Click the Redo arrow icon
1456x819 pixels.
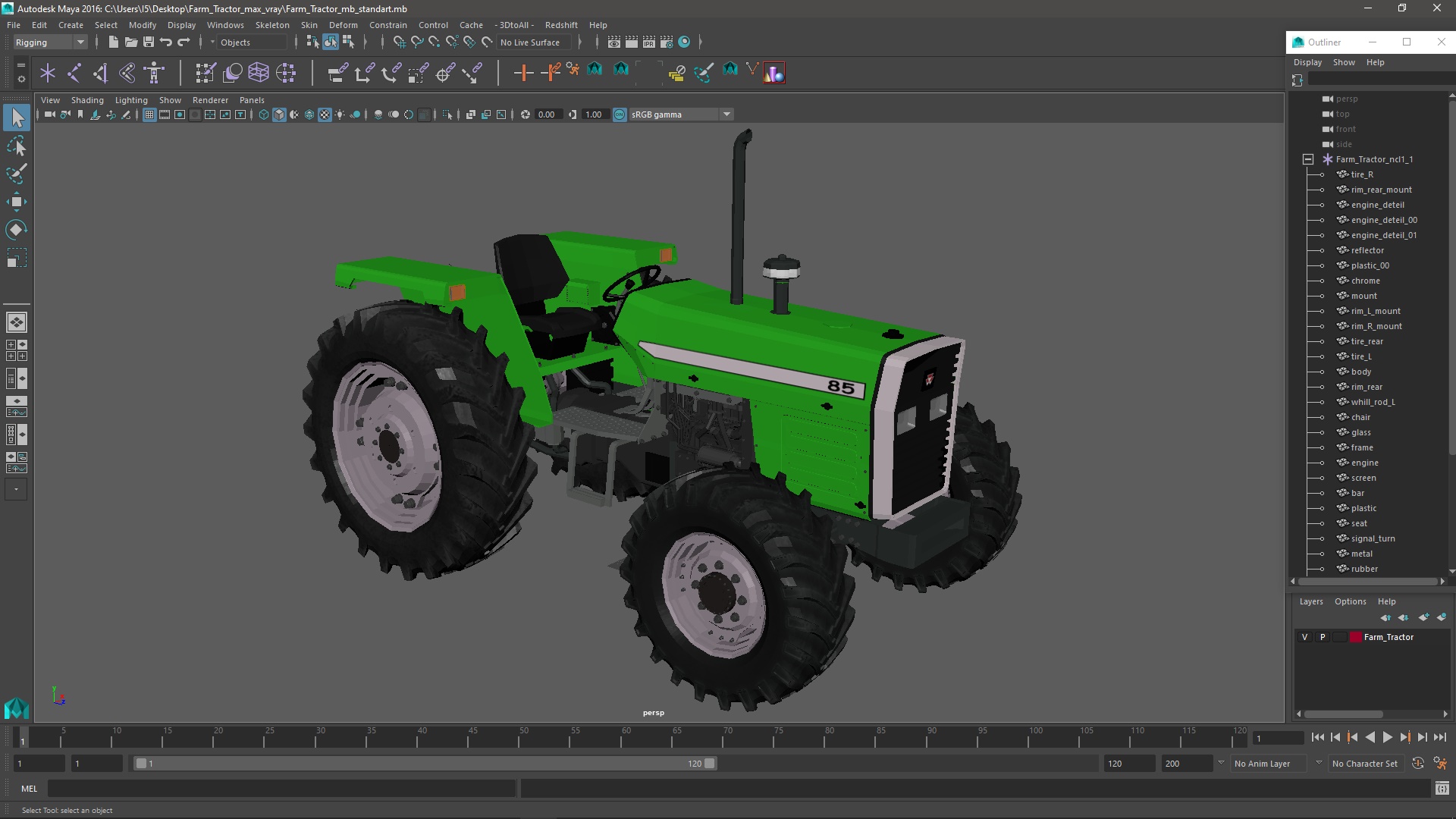pos(184,42)
